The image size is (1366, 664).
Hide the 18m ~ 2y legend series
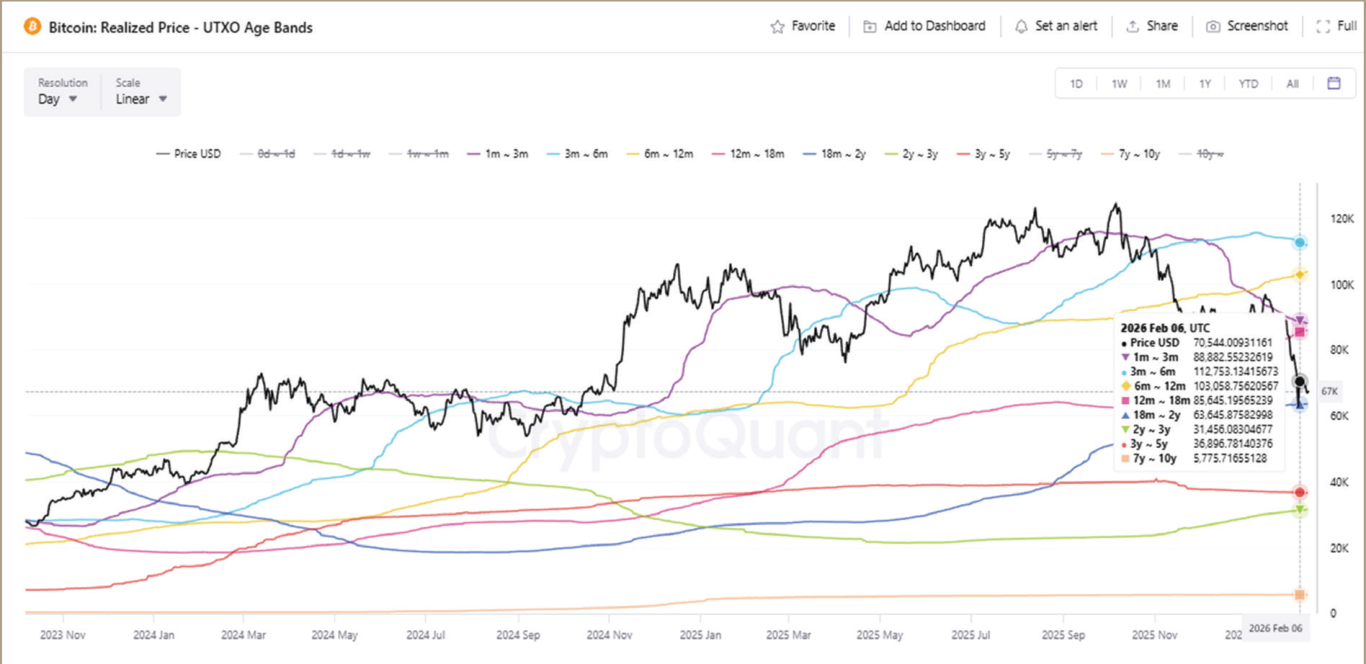click(837, 154)
